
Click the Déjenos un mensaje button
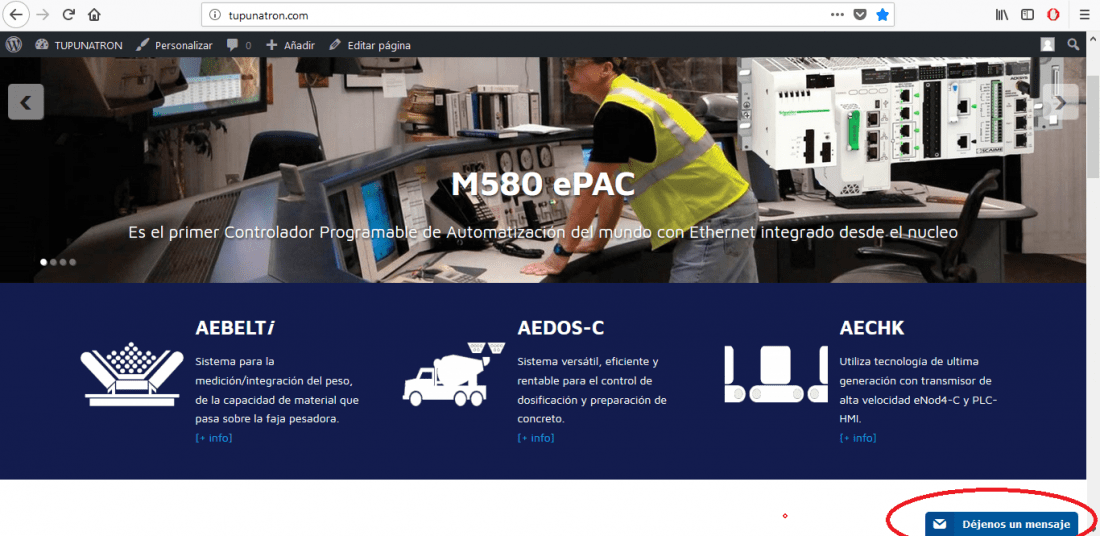(x=1001, y=524)
